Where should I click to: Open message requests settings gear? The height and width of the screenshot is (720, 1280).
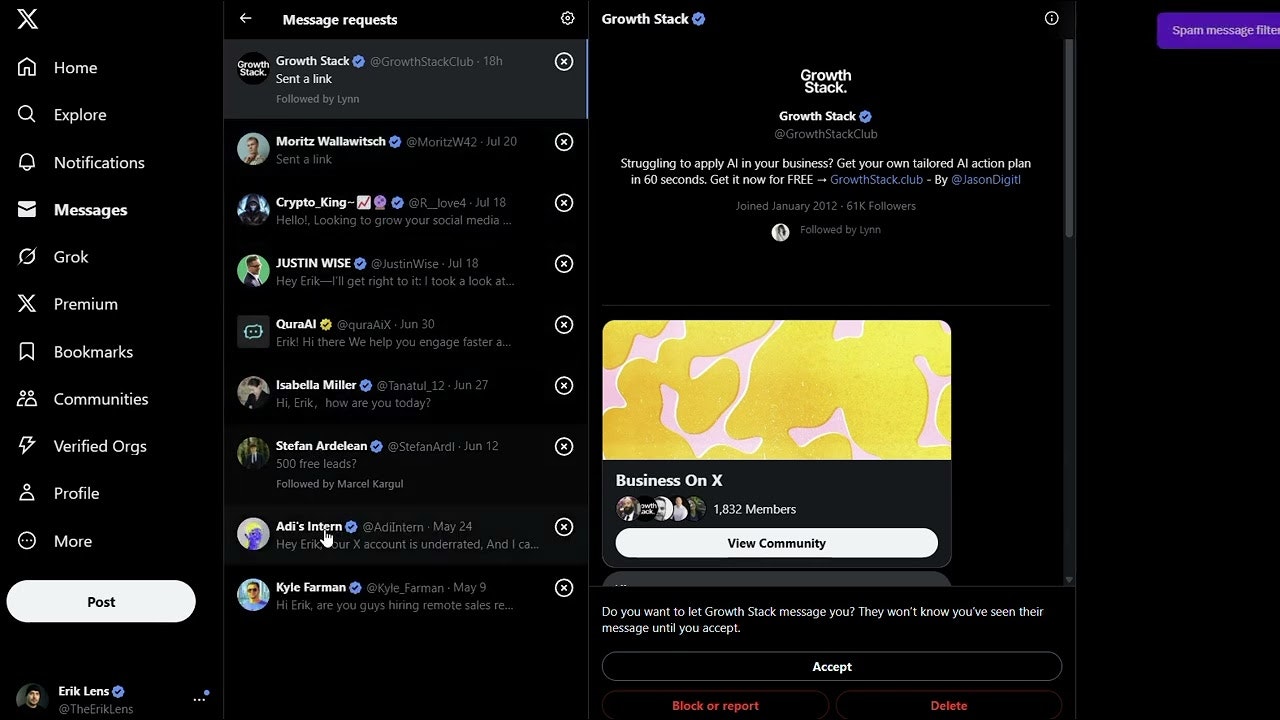[x=568, y=18]
